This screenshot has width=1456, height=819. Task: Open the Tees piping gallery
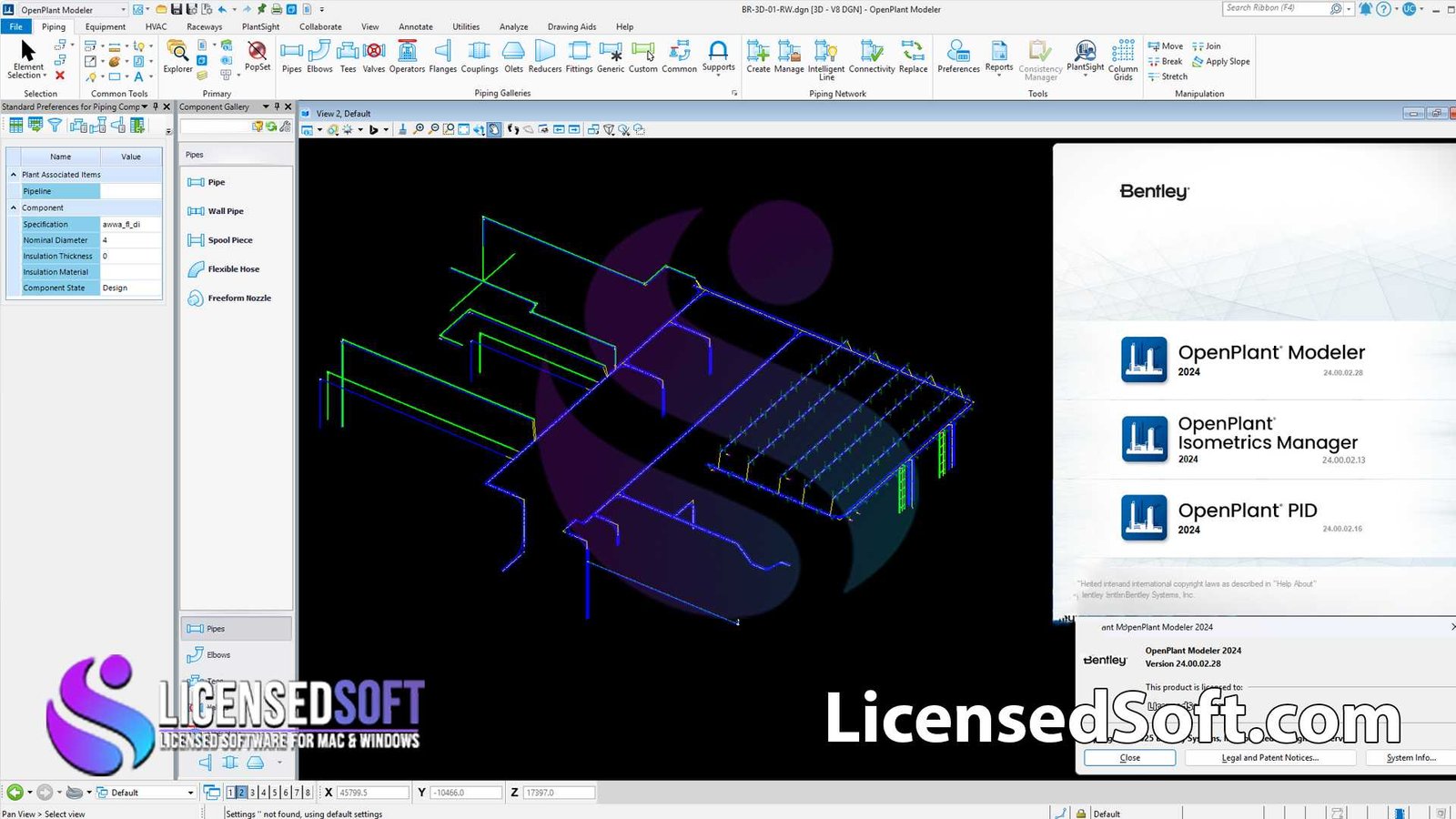348,56
